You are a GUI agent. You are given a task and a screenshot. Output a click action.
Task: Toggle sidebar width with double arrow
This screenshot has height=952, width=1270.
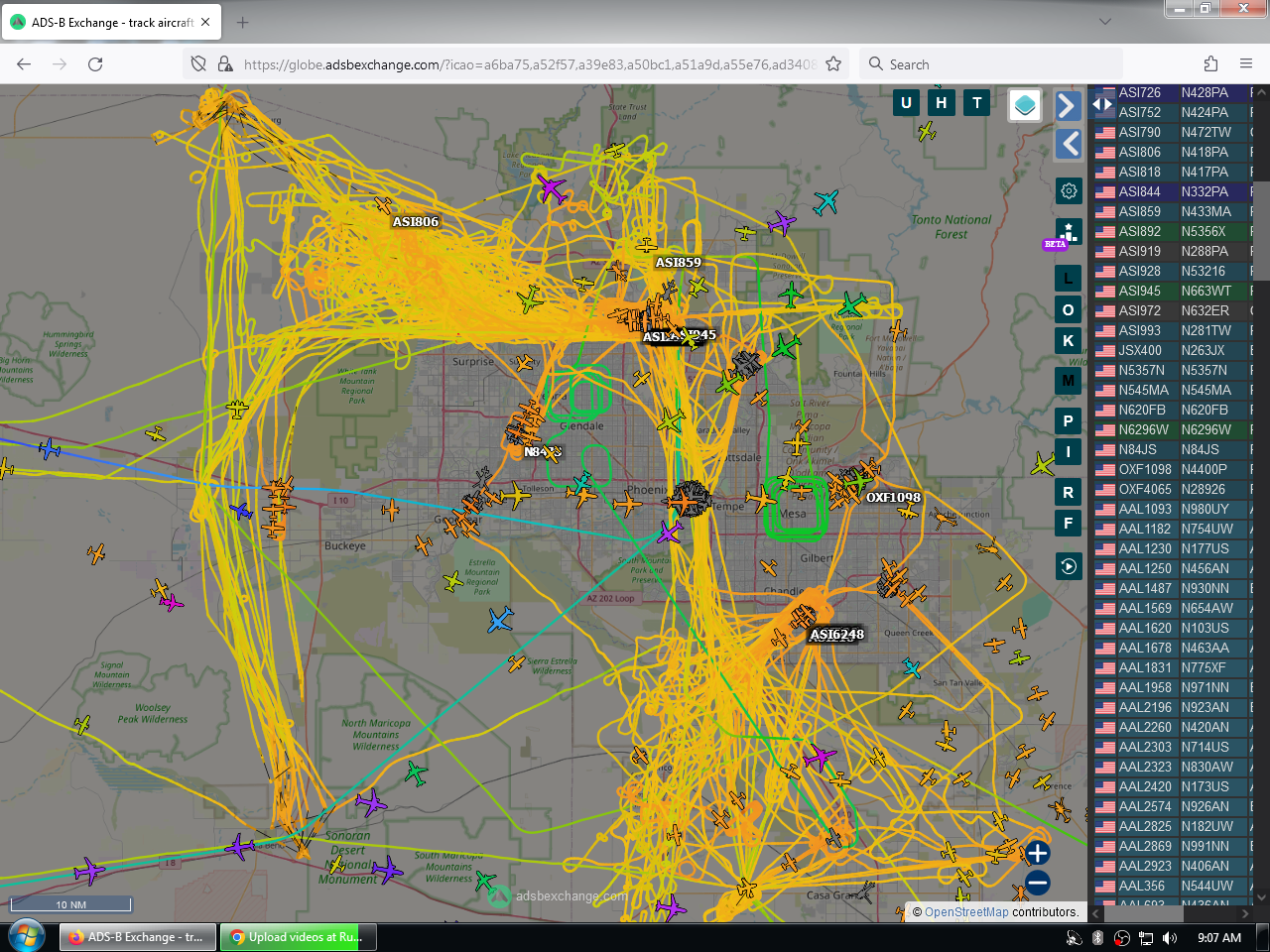[1101, 103]
